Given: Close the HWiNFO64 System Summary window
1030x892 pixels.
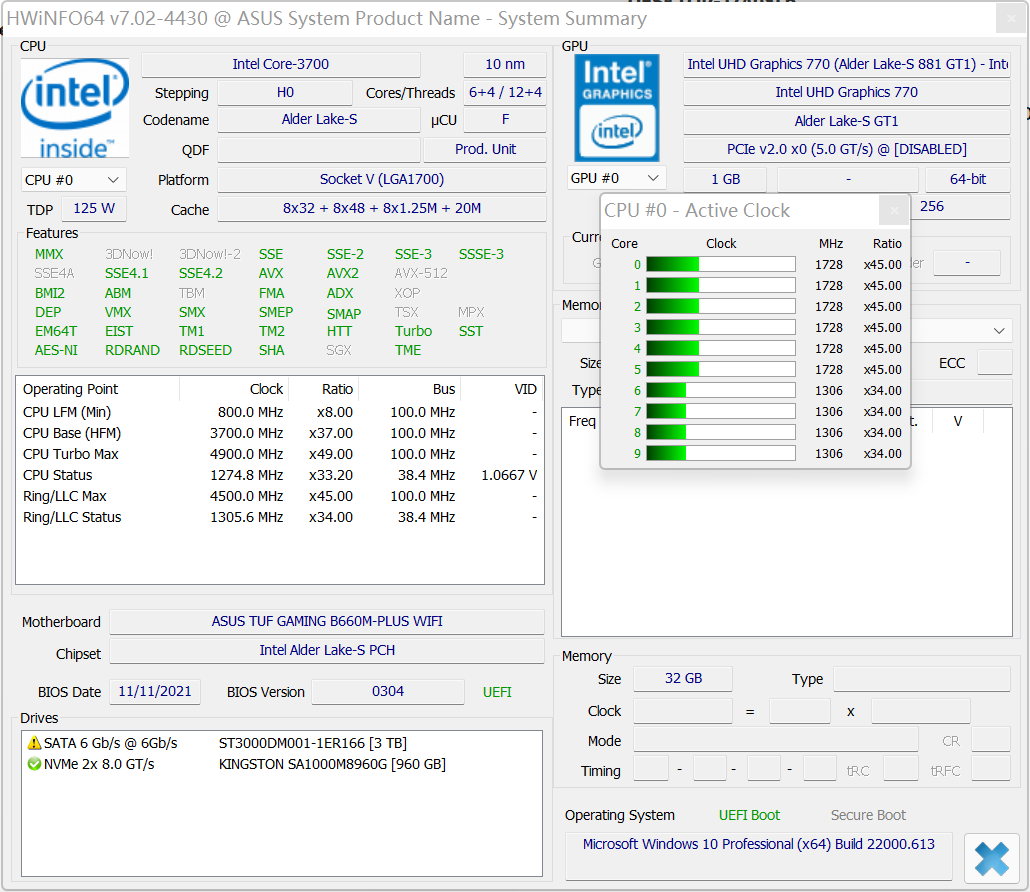Looking at the screenshot, I should coord(1011,19).
